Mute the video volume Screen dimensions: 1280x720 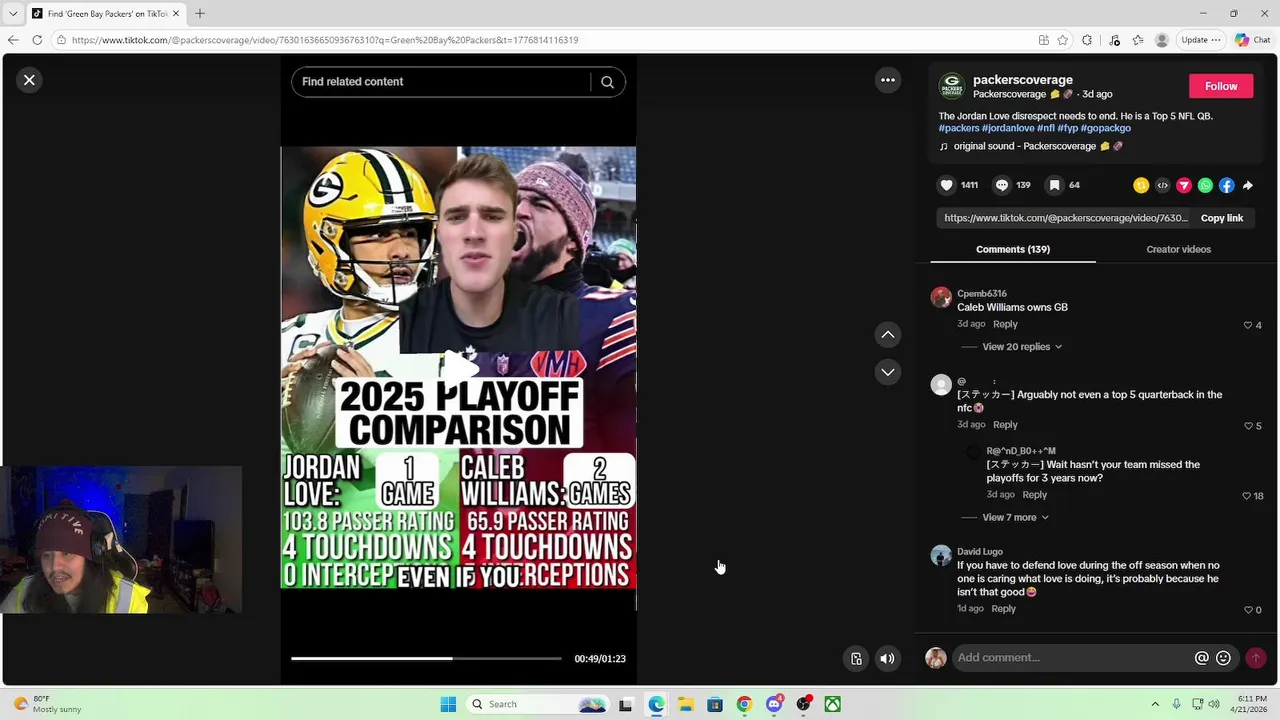(x=887, y=658)
